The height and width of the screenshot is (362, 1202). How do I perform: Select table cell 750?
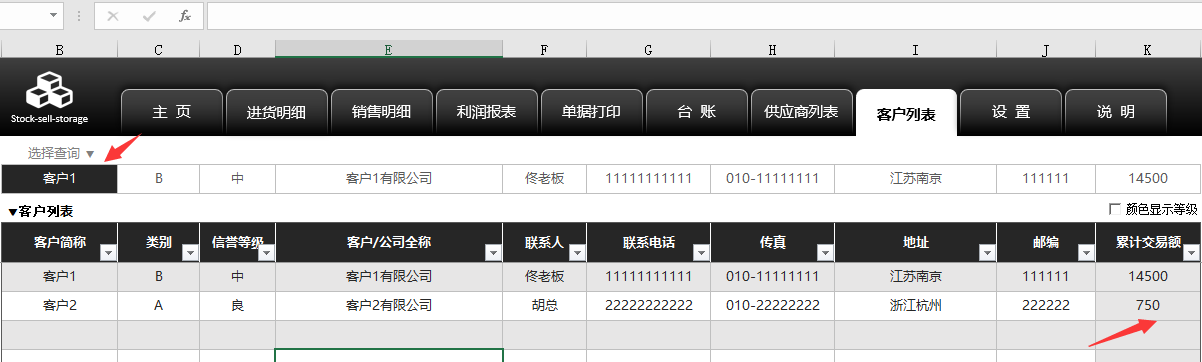click(x=1148, y=305)
